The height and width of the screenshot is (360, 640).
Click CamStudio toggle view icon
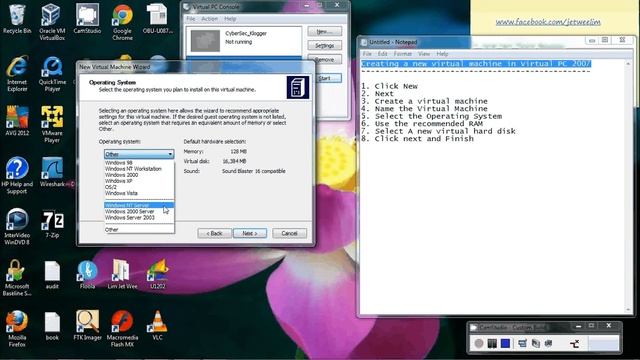click(x=522, y=343)
